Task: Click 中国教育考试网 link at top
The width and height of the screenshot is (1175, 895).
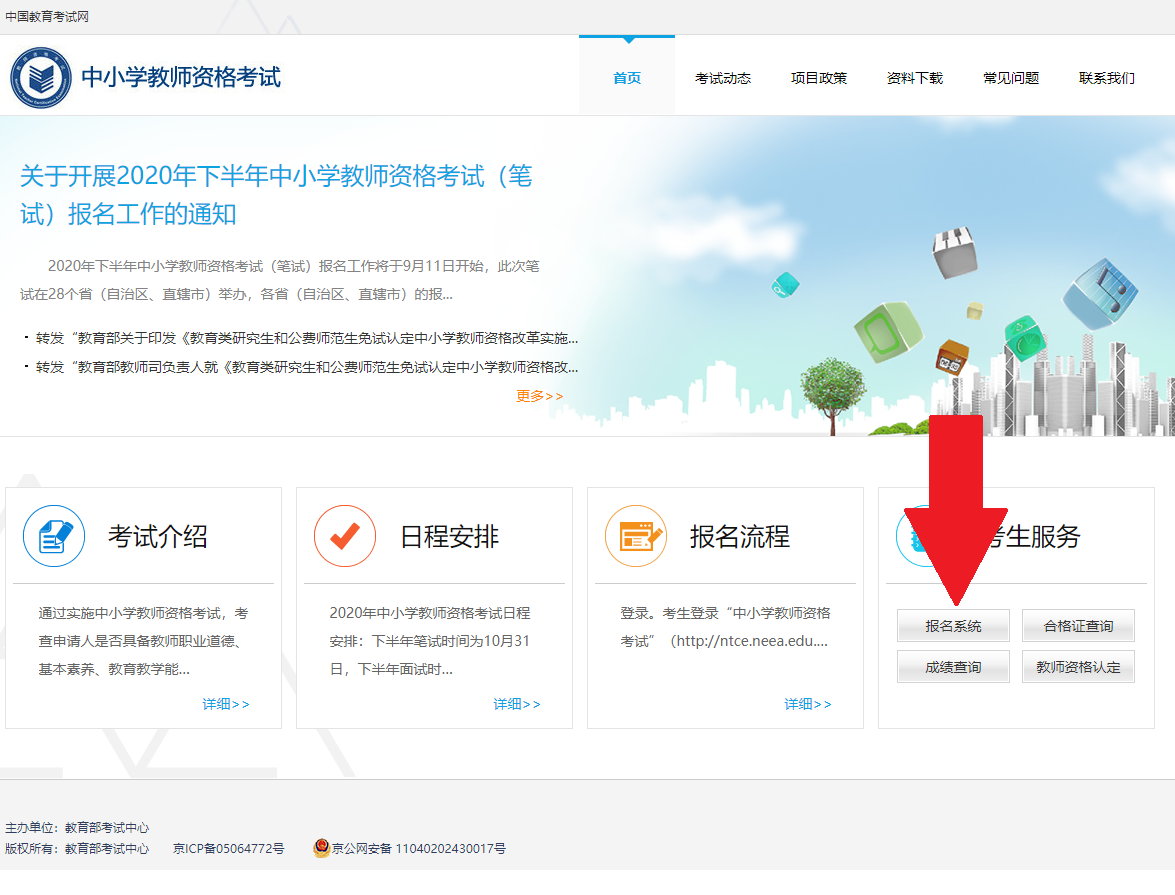Action: click(47, 17)
